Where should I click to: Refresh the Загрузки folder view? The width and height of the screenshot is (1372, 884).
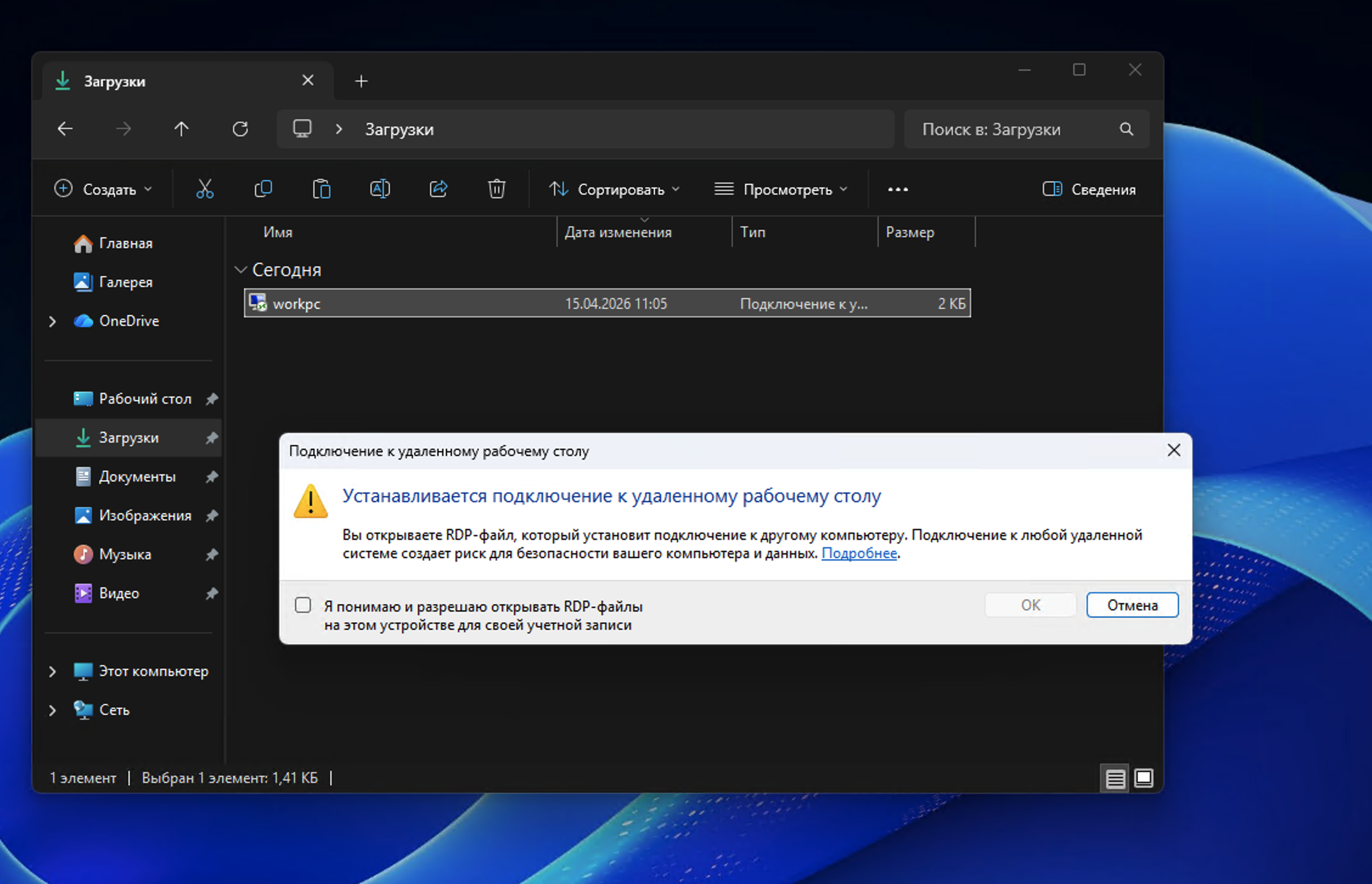click(x=240, y=129)
